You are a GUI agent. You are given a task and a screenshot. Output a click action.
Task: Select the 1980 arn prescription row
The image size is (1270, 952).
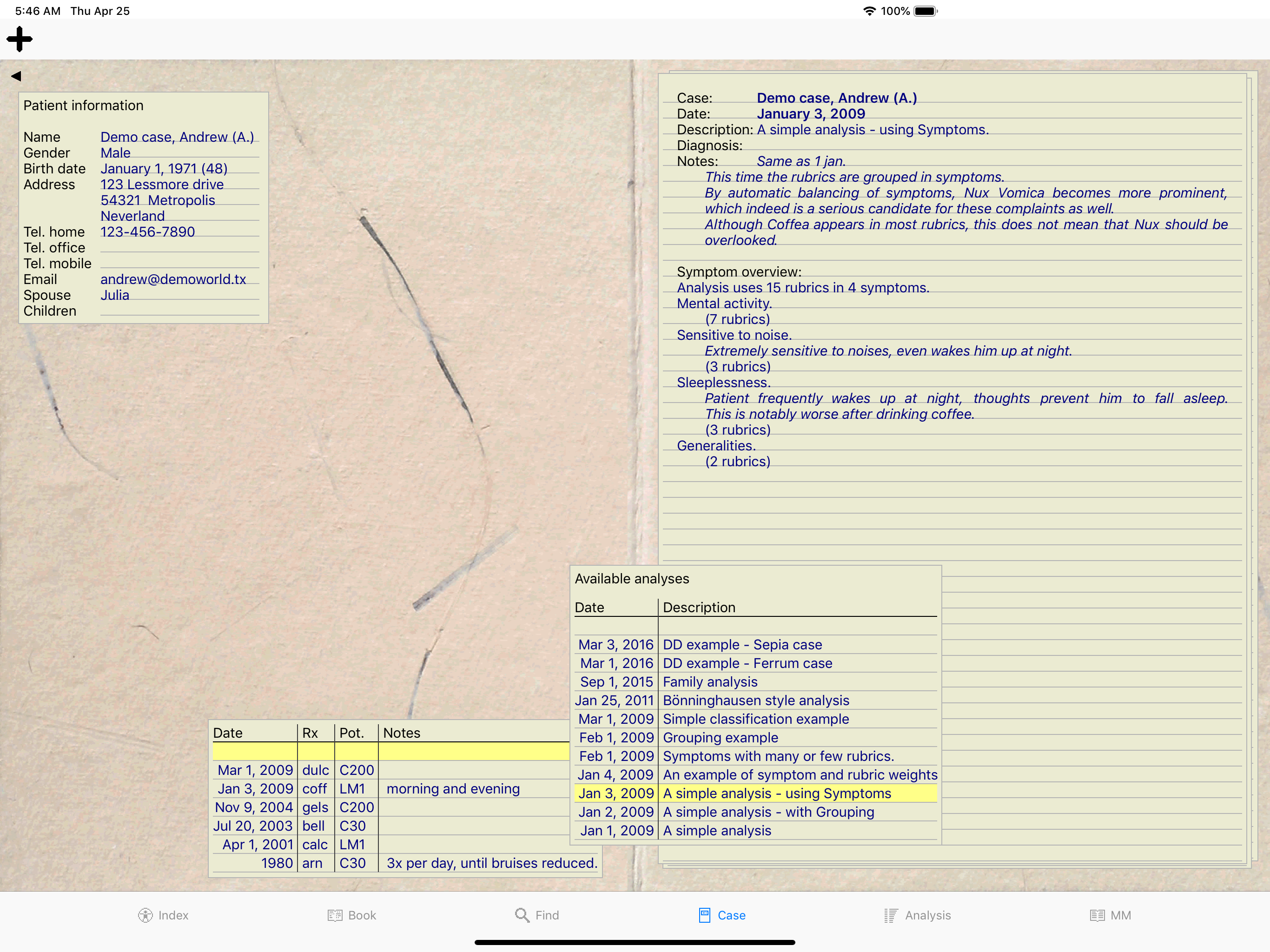coord(405,863)
